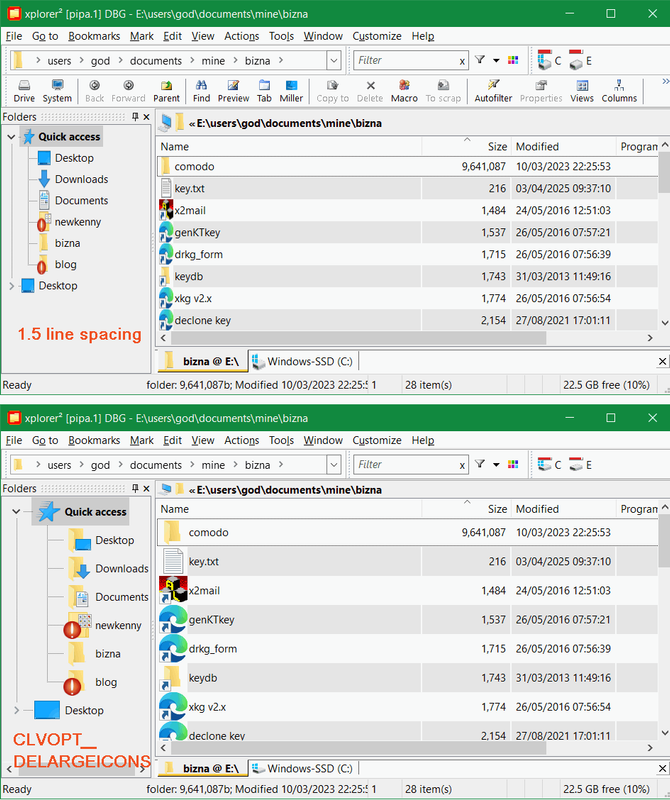Sort by Modified column in bottom window
The width and height of the screenshot is (670, 800).
click(x=564, y=509)
